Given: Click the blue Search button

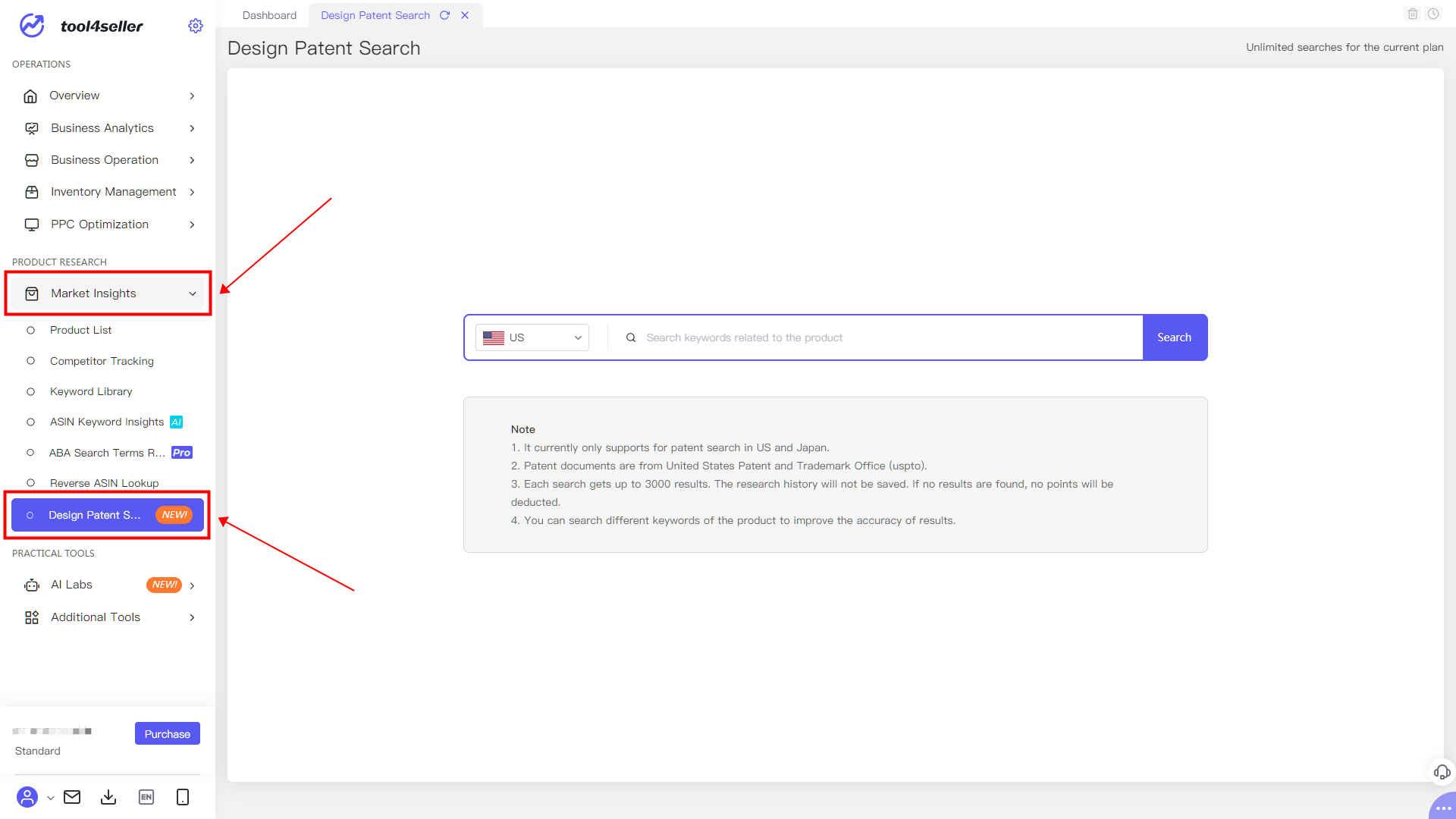Looking at the screenshot, I should [1175, 337].
